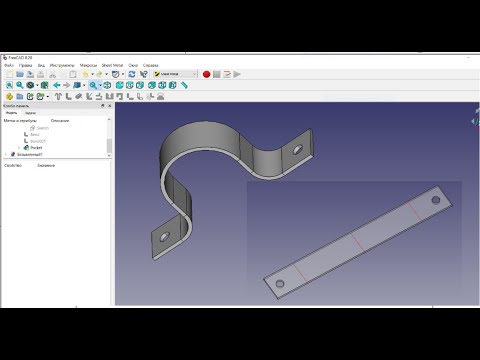Image resolution: width=480 pixels, height=360 pixels.
Task: Redo the last undone action
Action: 99,74
